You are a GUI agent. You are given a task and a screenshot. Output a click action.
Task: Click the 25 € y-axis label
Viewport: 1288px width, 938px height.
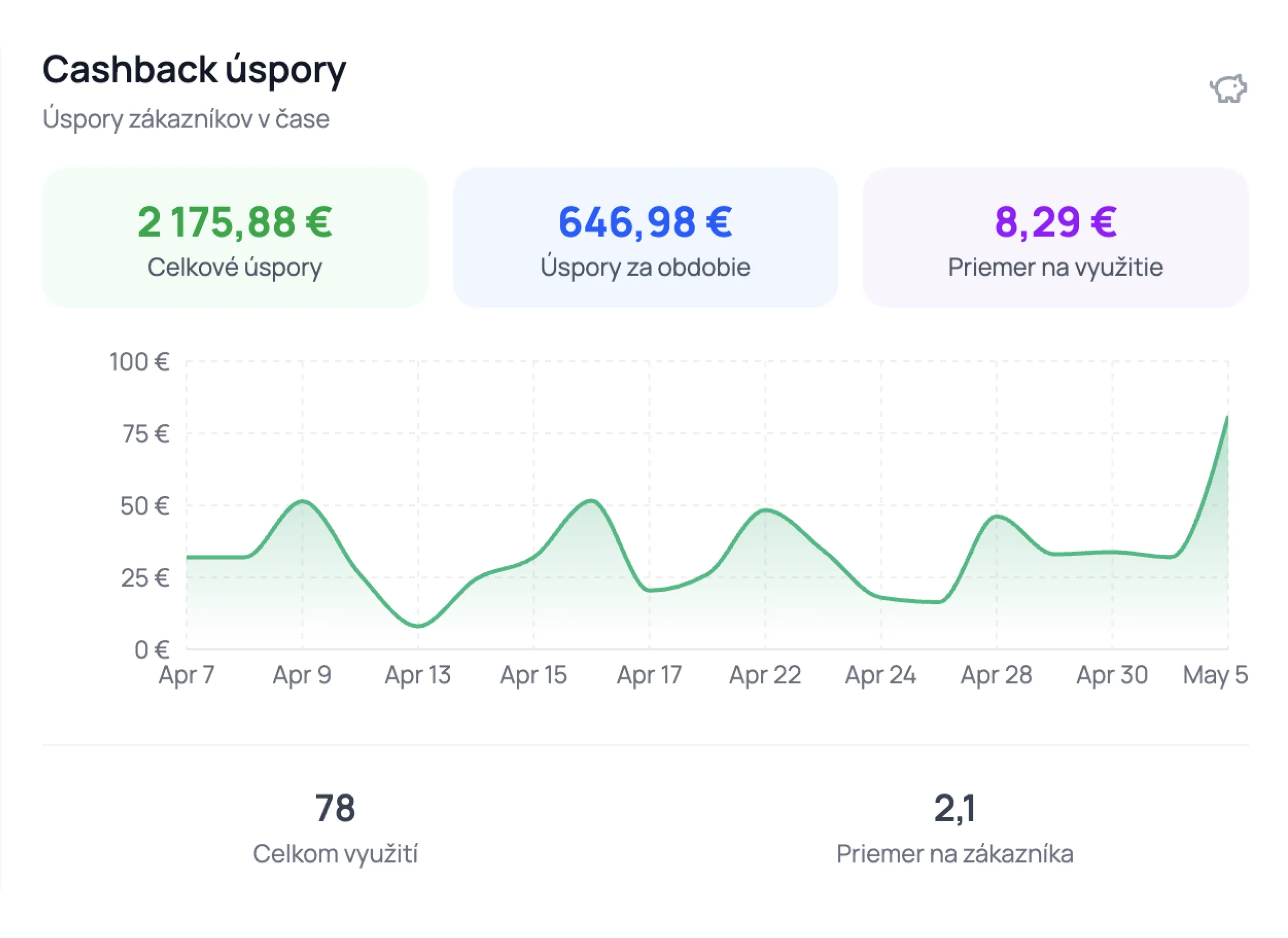pos(145,579)
